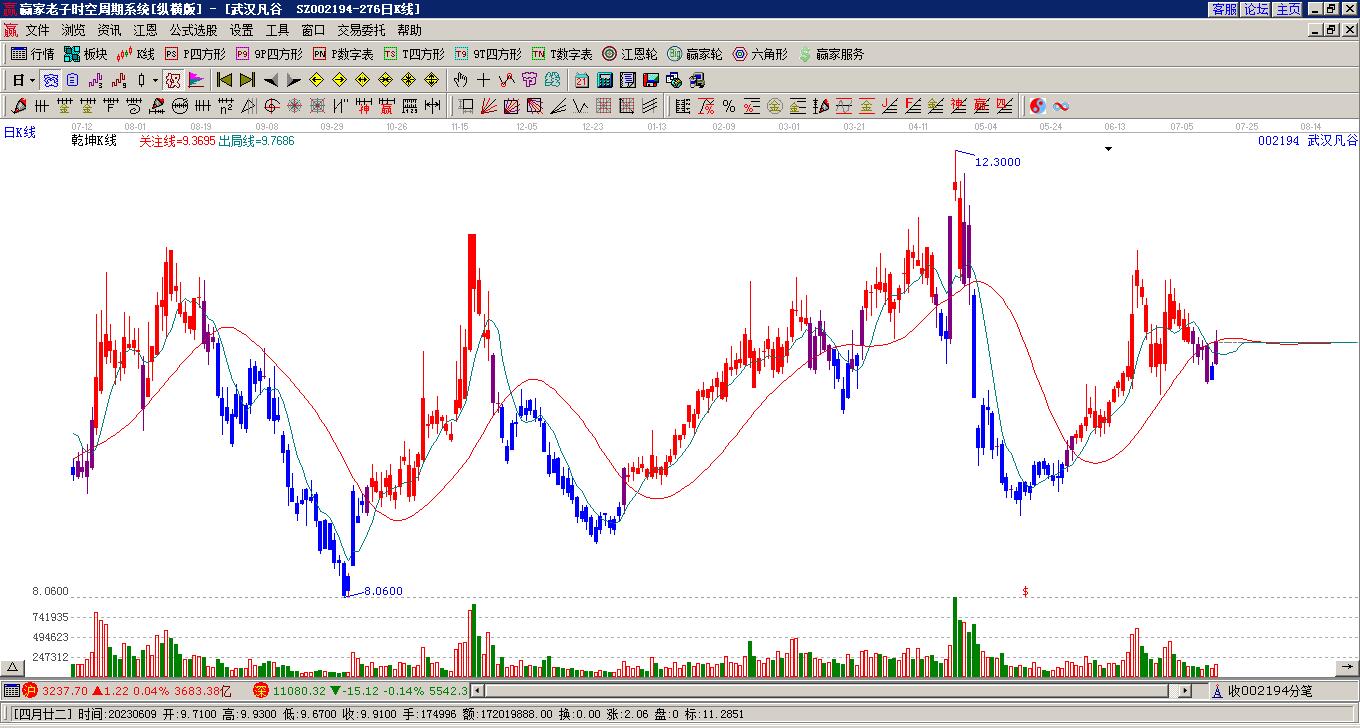Select the red grid drawing tool
The height and width of the screenshot is (728, 1360).
tap(604, 106)
